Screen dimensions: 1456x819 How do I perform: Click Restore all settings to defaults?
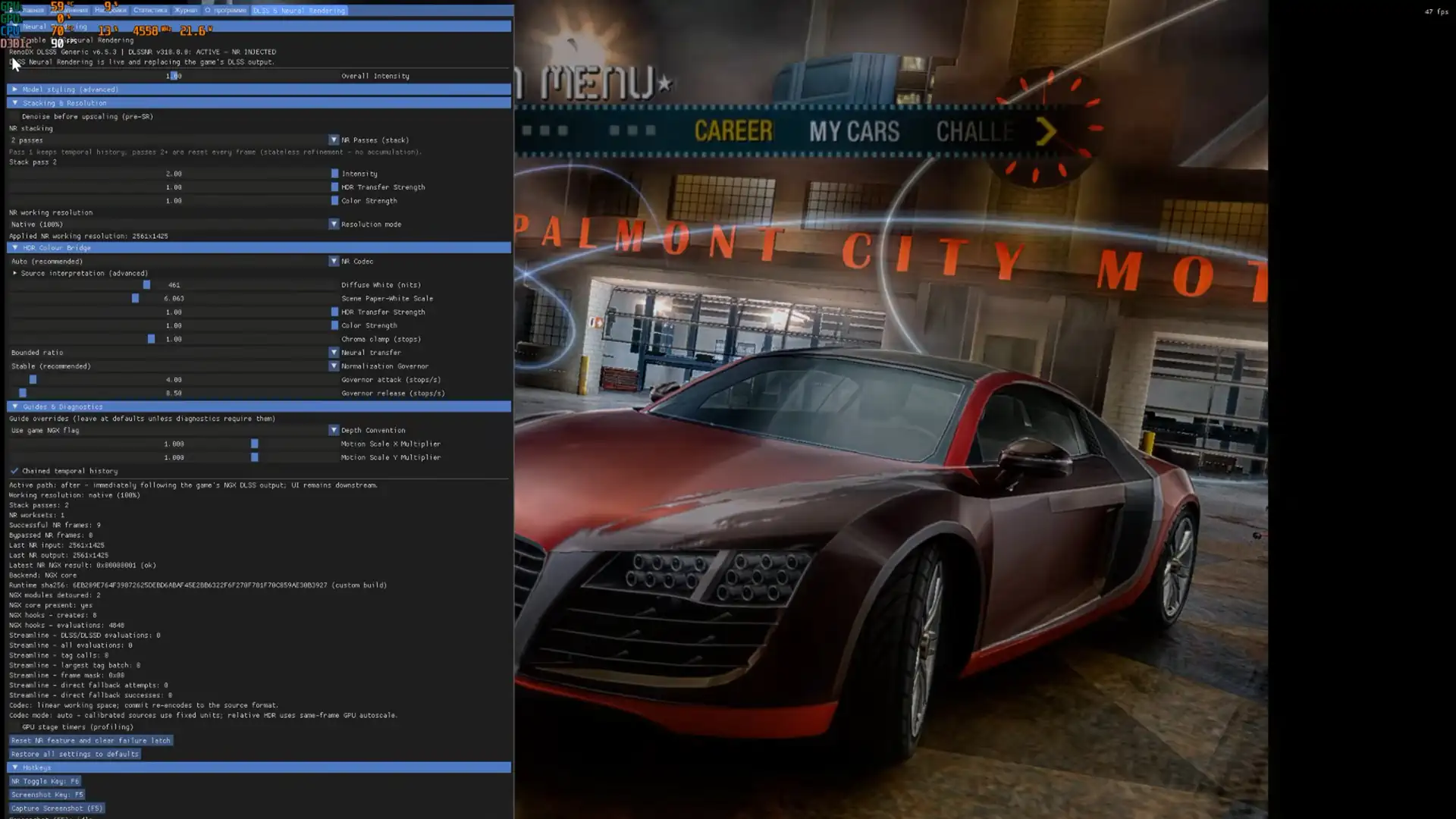click(74, 755)
